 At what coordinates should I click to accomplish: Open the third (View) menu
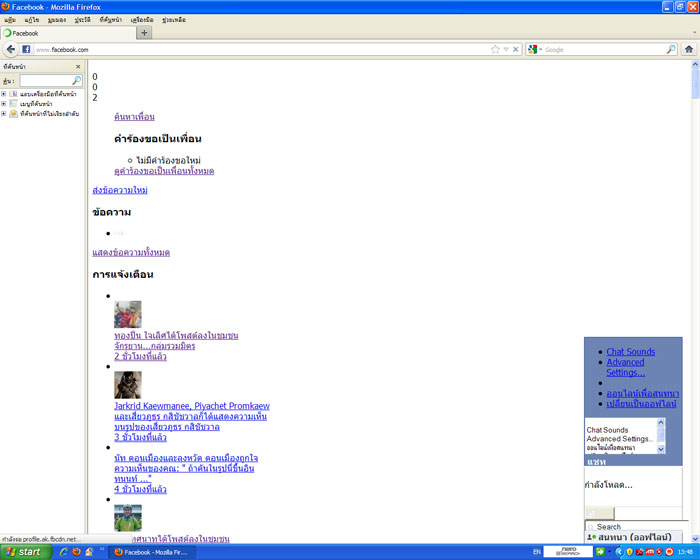(57, 20)
